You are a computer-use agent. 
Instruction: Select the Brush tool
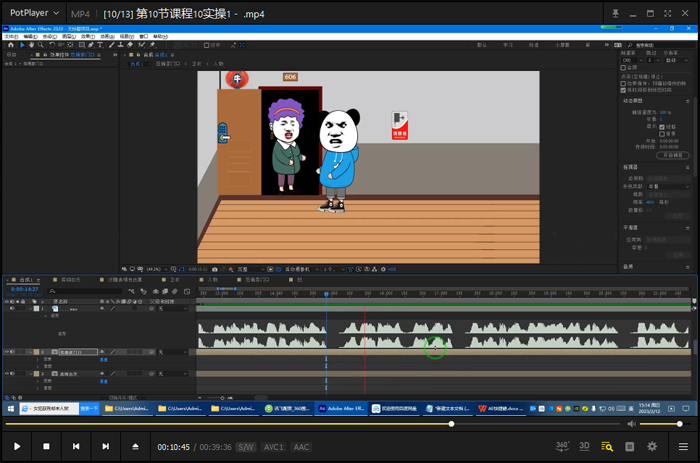tap(112, 45)
